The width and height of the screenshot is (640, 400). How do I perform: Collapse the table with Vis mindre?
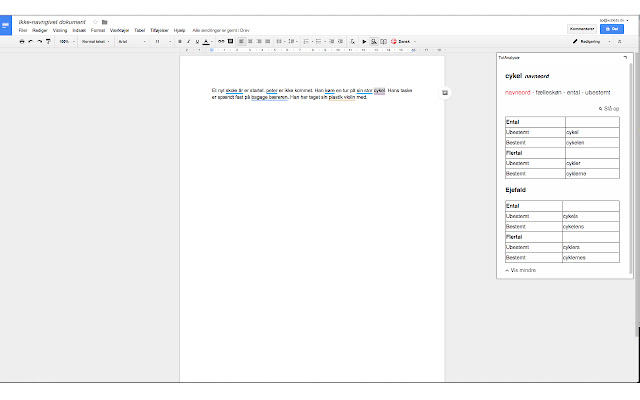521,270
